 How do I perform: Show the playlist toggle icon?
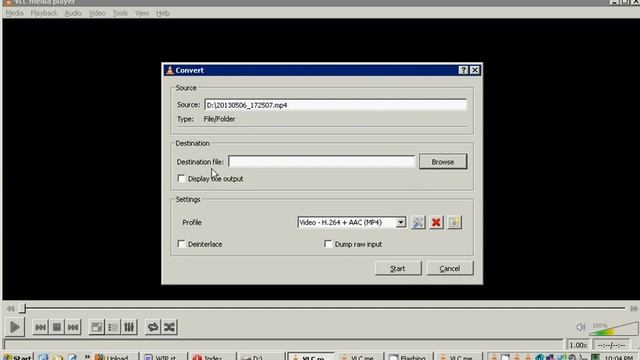coord(113,327)
